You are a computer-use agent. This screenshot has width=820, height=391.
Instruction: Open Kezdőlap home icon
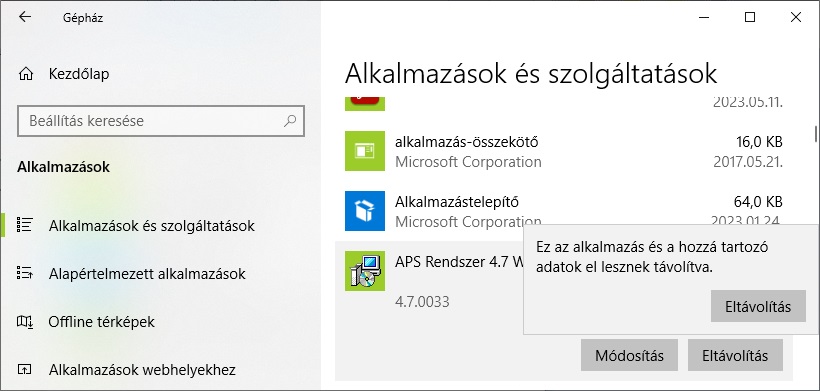[26, 74]
